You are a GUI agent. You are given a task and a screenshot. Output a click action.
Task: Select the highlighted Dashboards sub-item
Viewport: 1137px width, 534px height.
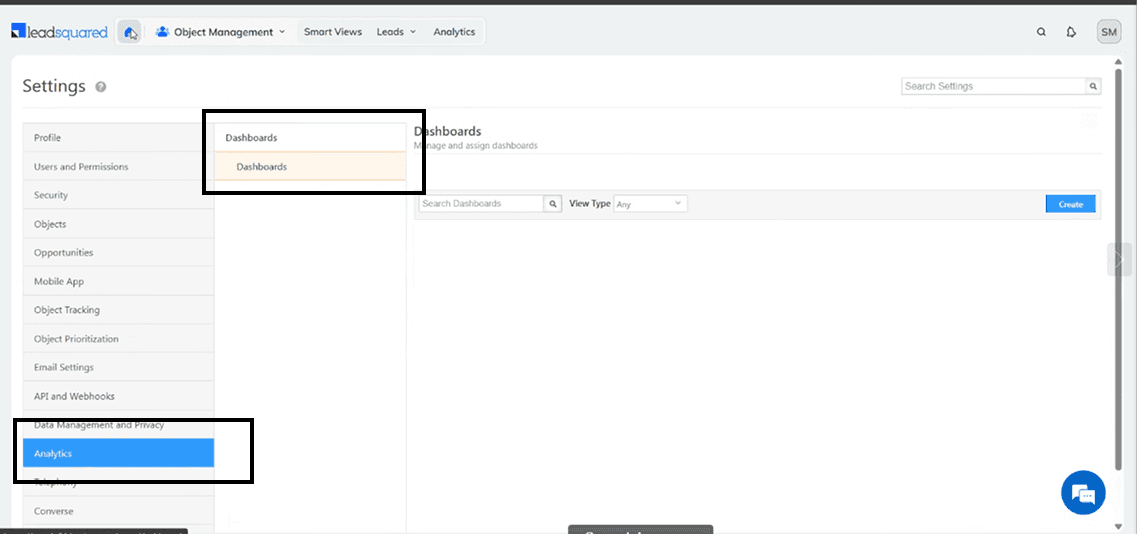tap(310, 166)
